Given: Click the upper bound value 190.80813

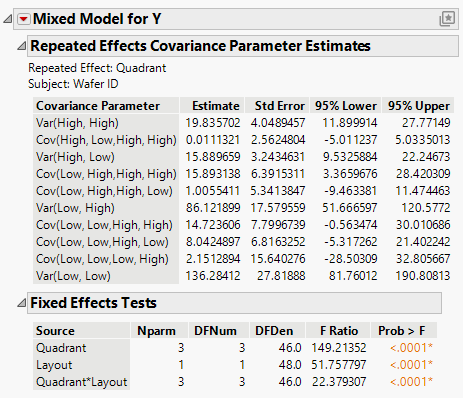Looking at the screenshot, I should tap(423, 276).
